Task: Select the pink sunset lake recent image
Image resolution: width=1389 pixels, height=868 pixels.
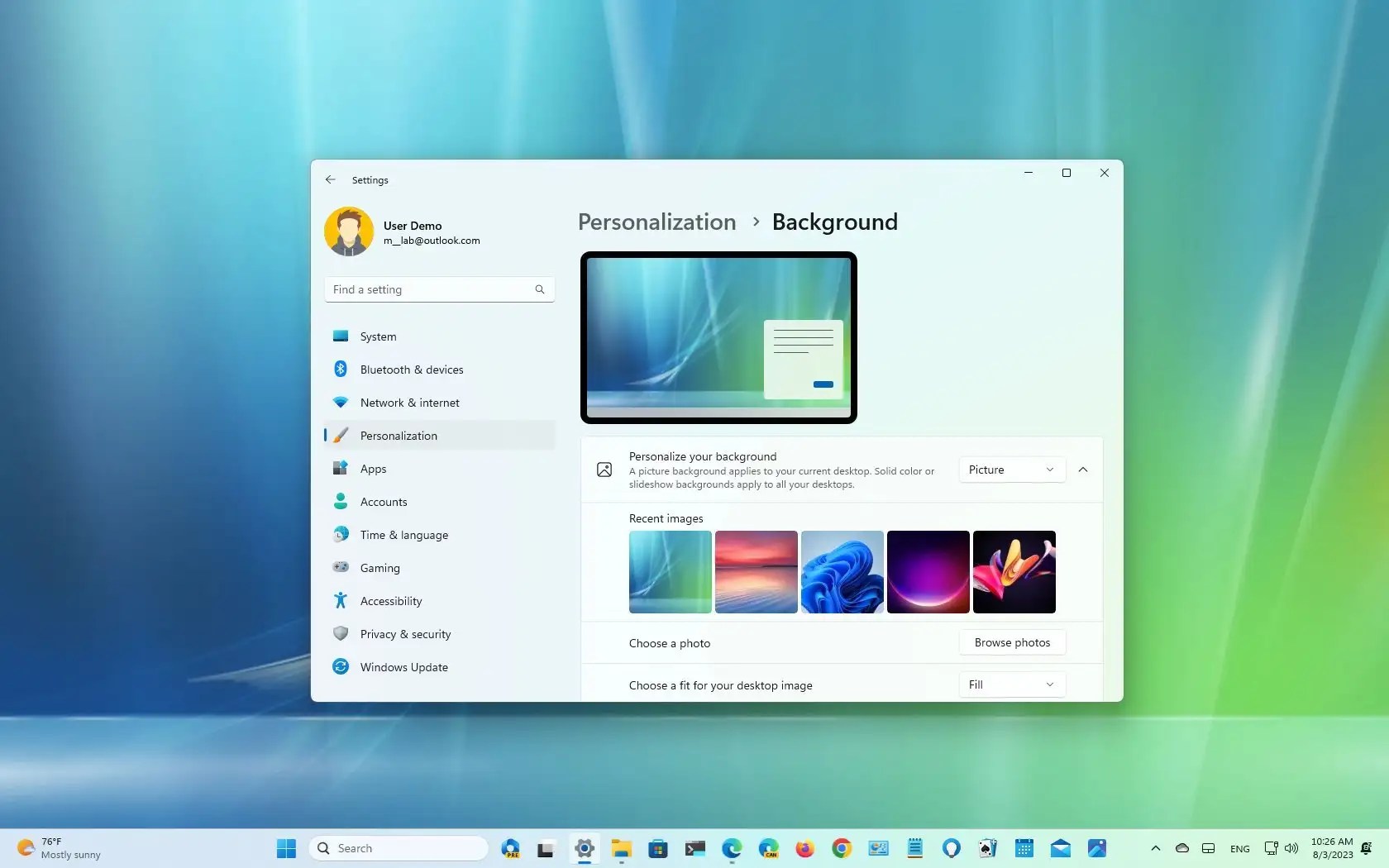Action: [757, 572]
